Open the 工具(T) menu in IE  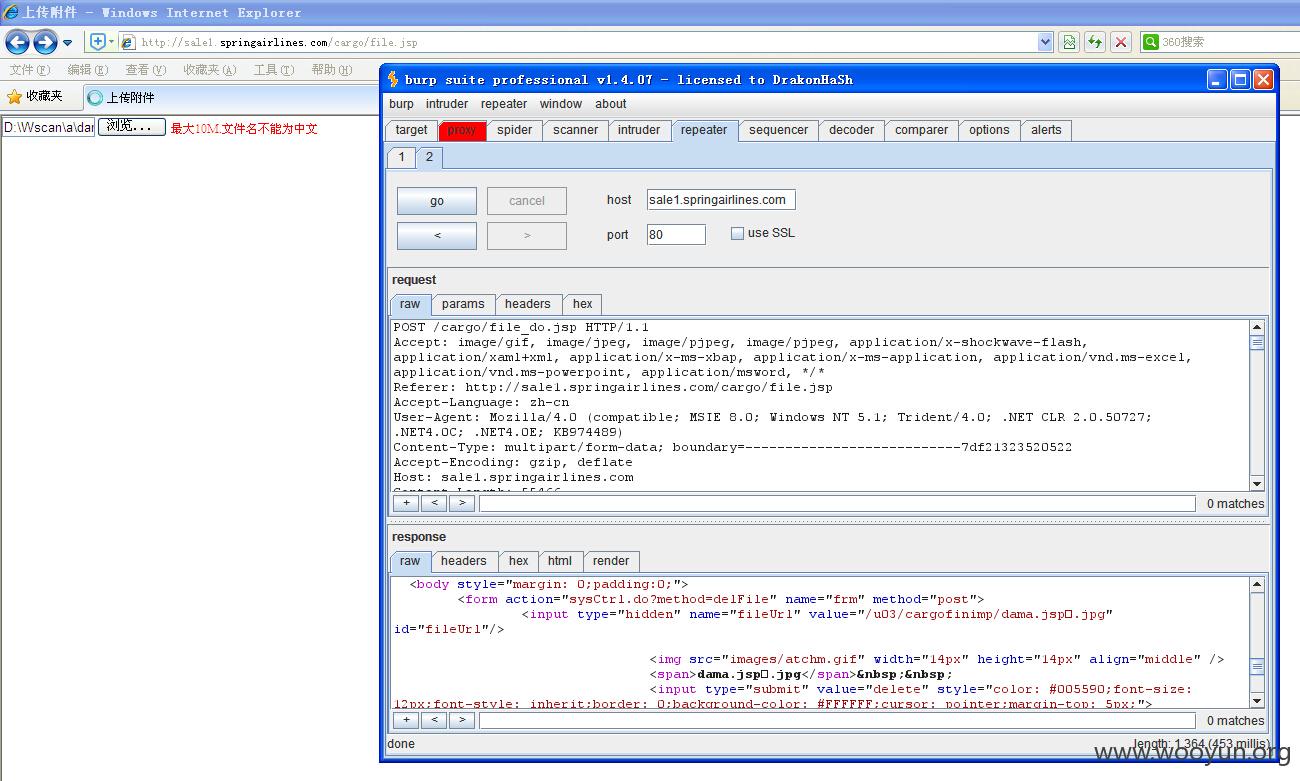(273, 70)
